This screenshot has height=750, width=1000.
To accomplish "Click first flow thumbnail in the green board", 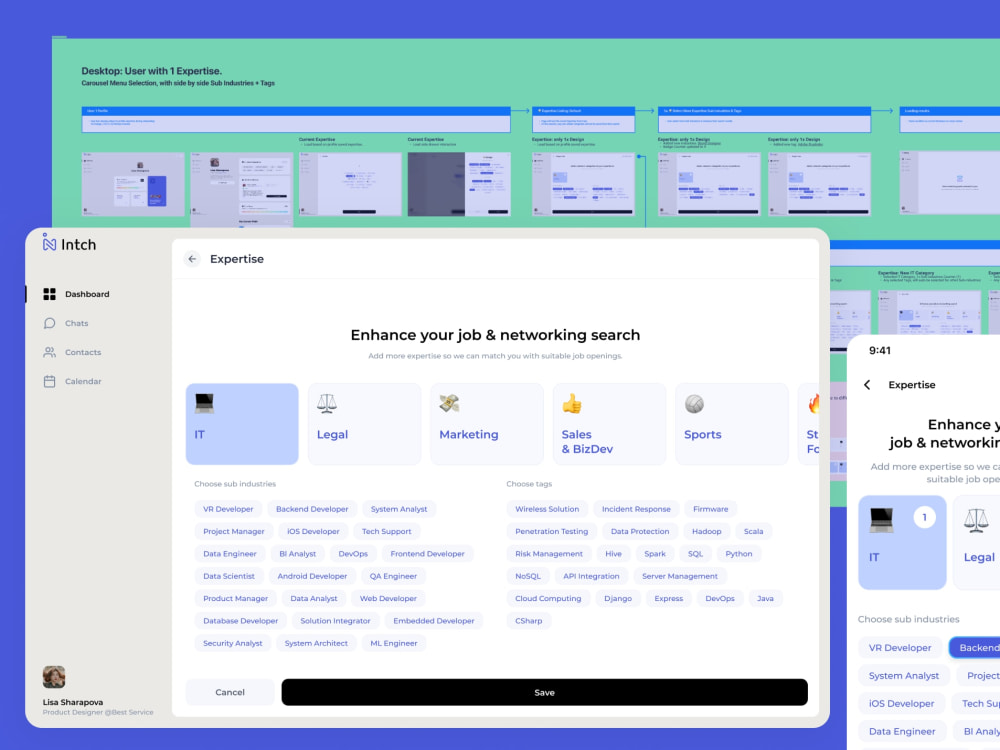I will [133, 184].
